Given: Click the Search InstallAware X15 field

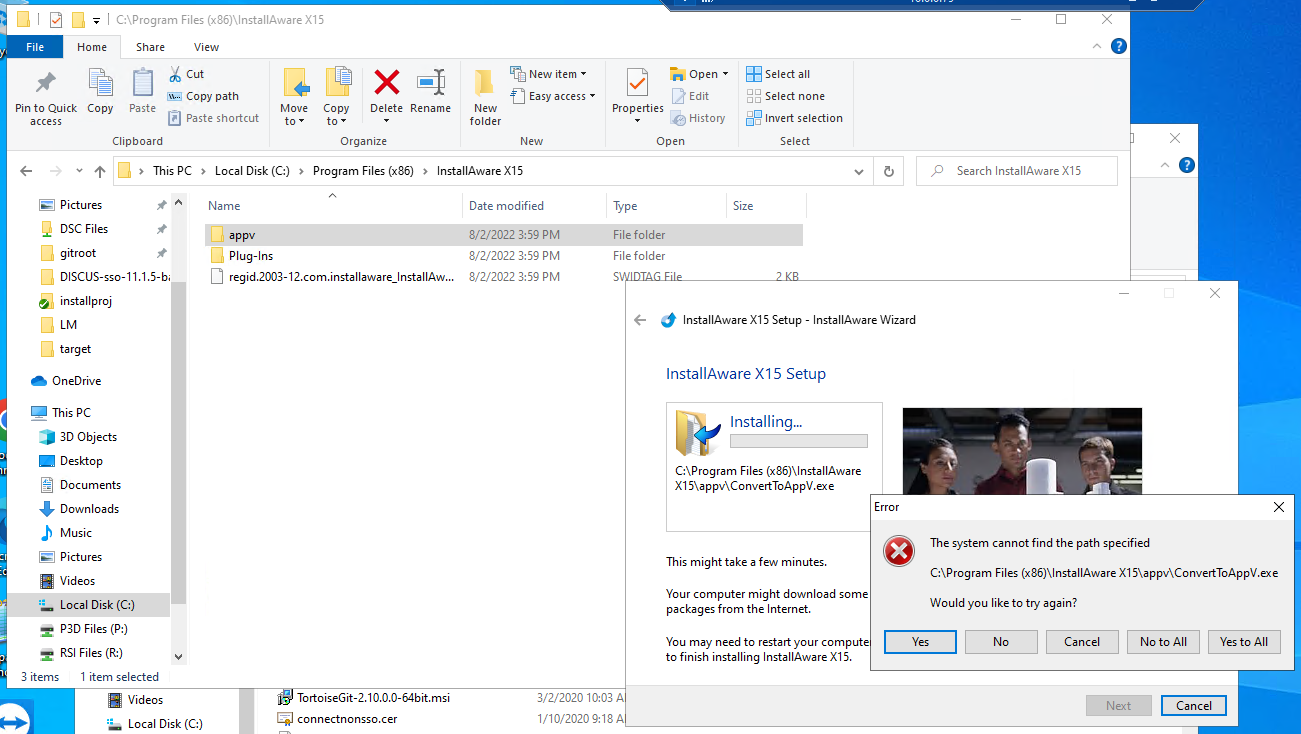Looking at the screenshot, I should click(1017, 171).
